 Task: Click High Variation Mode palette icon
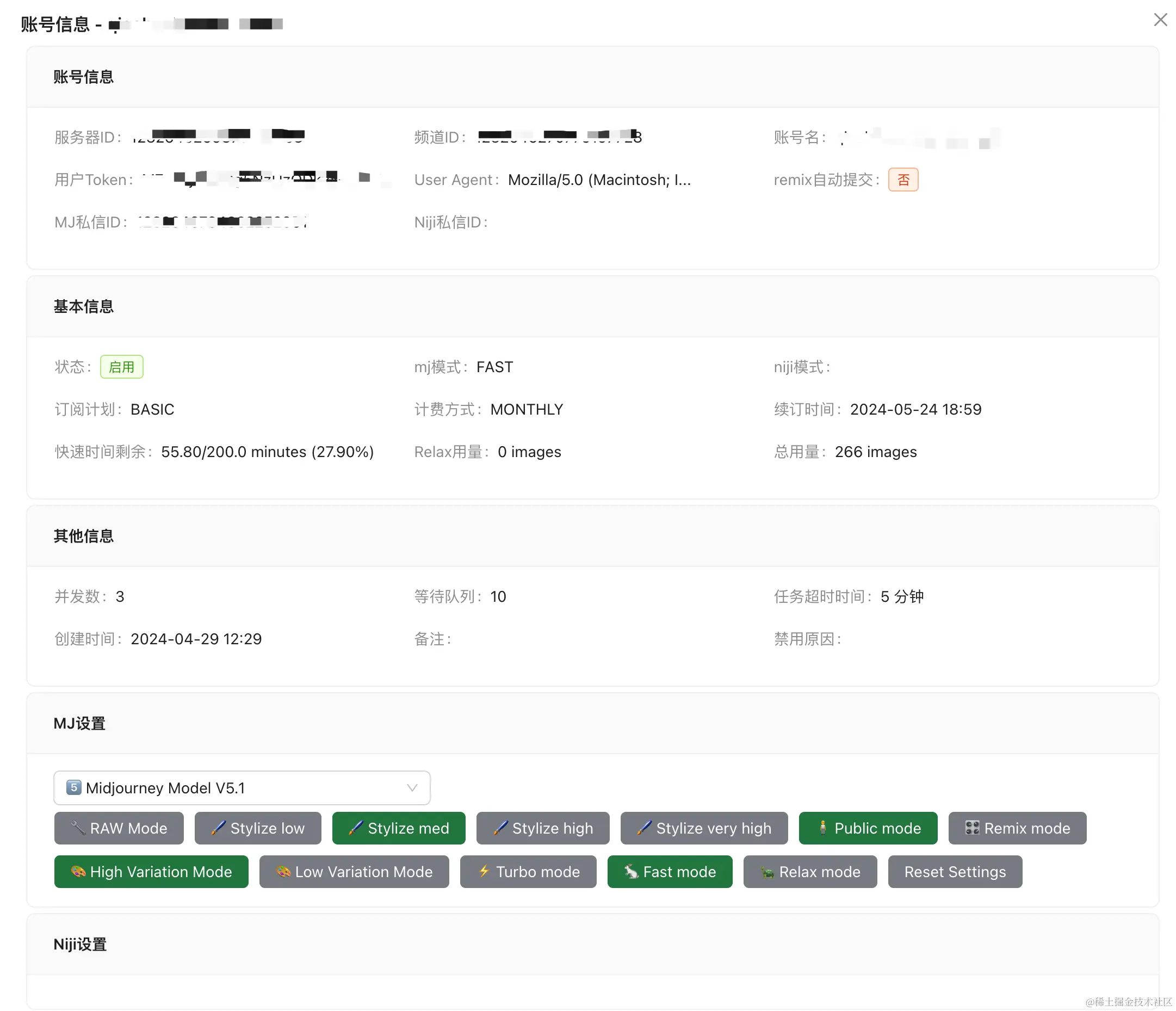(x=78, y=872)
